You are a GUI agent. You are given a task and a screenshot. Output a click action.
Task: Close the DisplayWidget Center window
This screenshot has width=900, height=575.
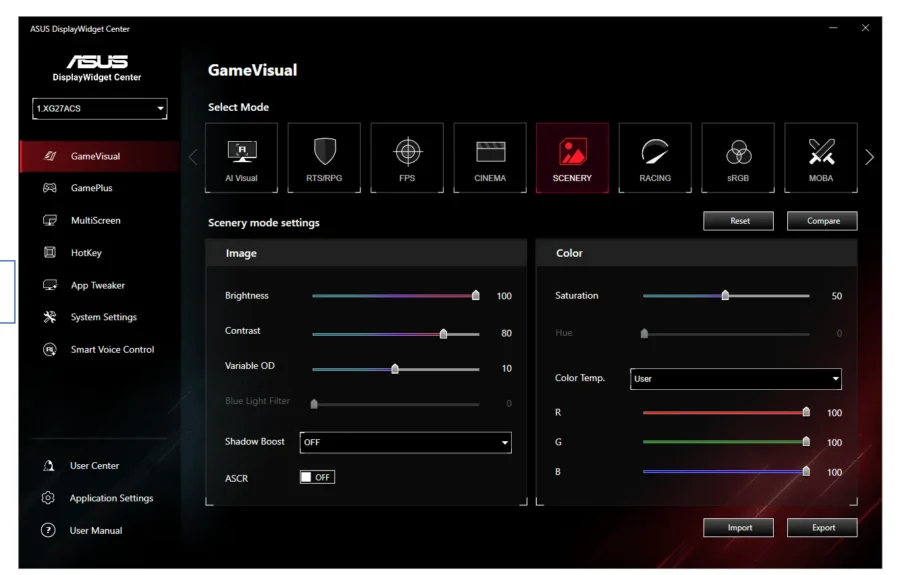coord(865,28)
